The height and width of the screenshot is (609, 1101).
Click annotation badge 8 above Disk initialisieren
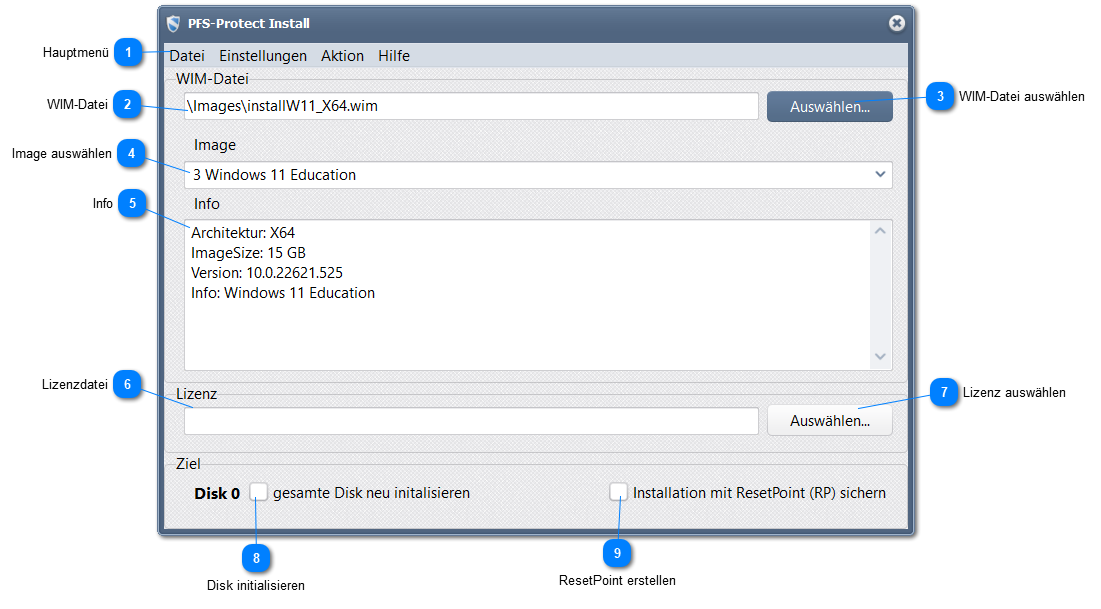click(x=256, y=556)
